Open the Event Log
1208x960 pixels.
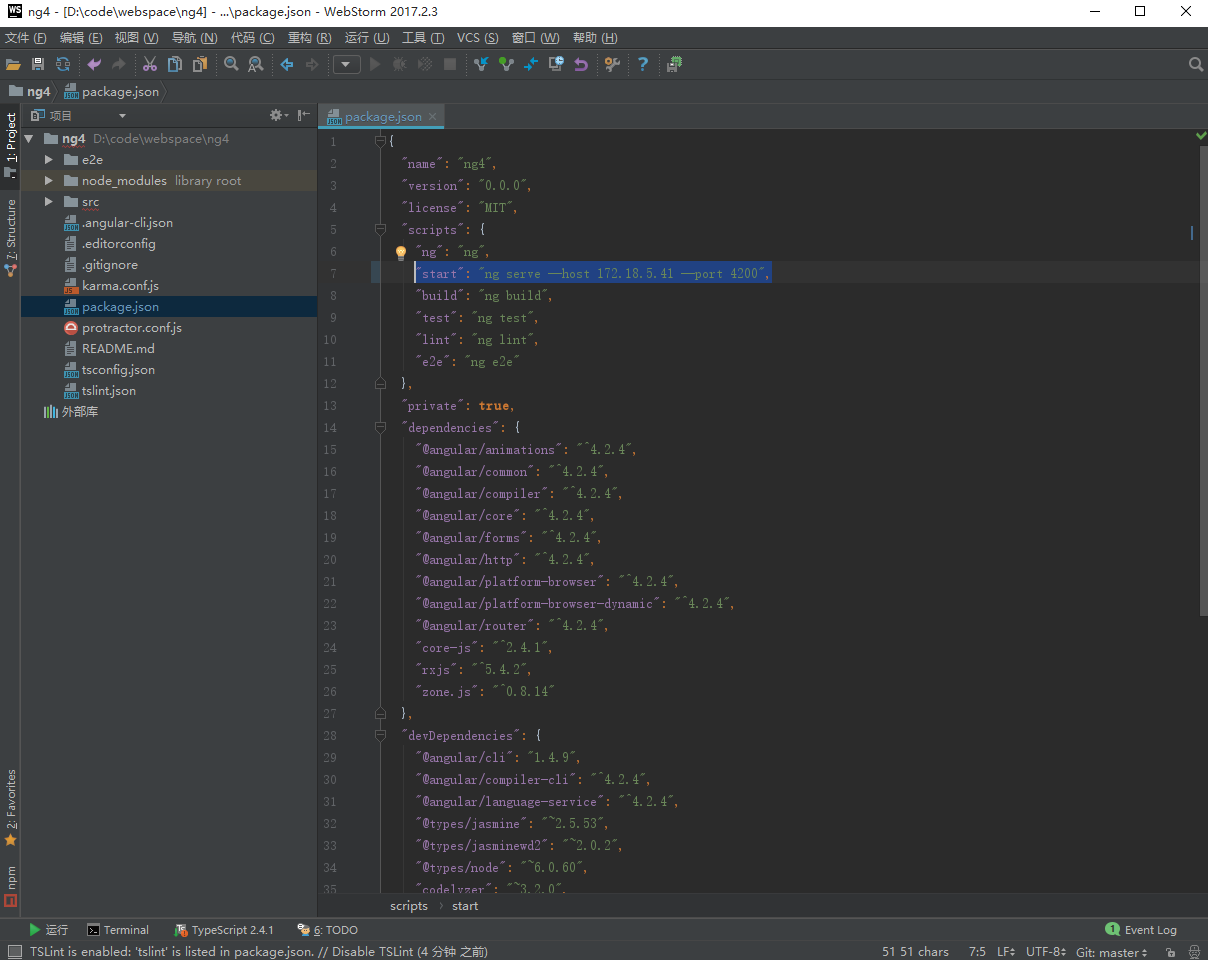(1141, 930)
